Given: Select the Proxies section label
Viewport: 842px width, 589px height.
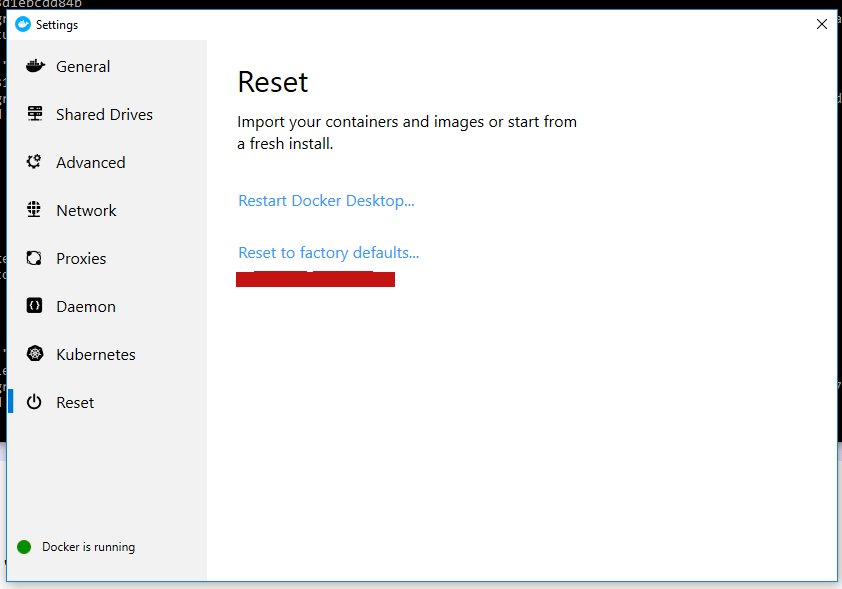Looking at the screenshot, I should [81, 258].
